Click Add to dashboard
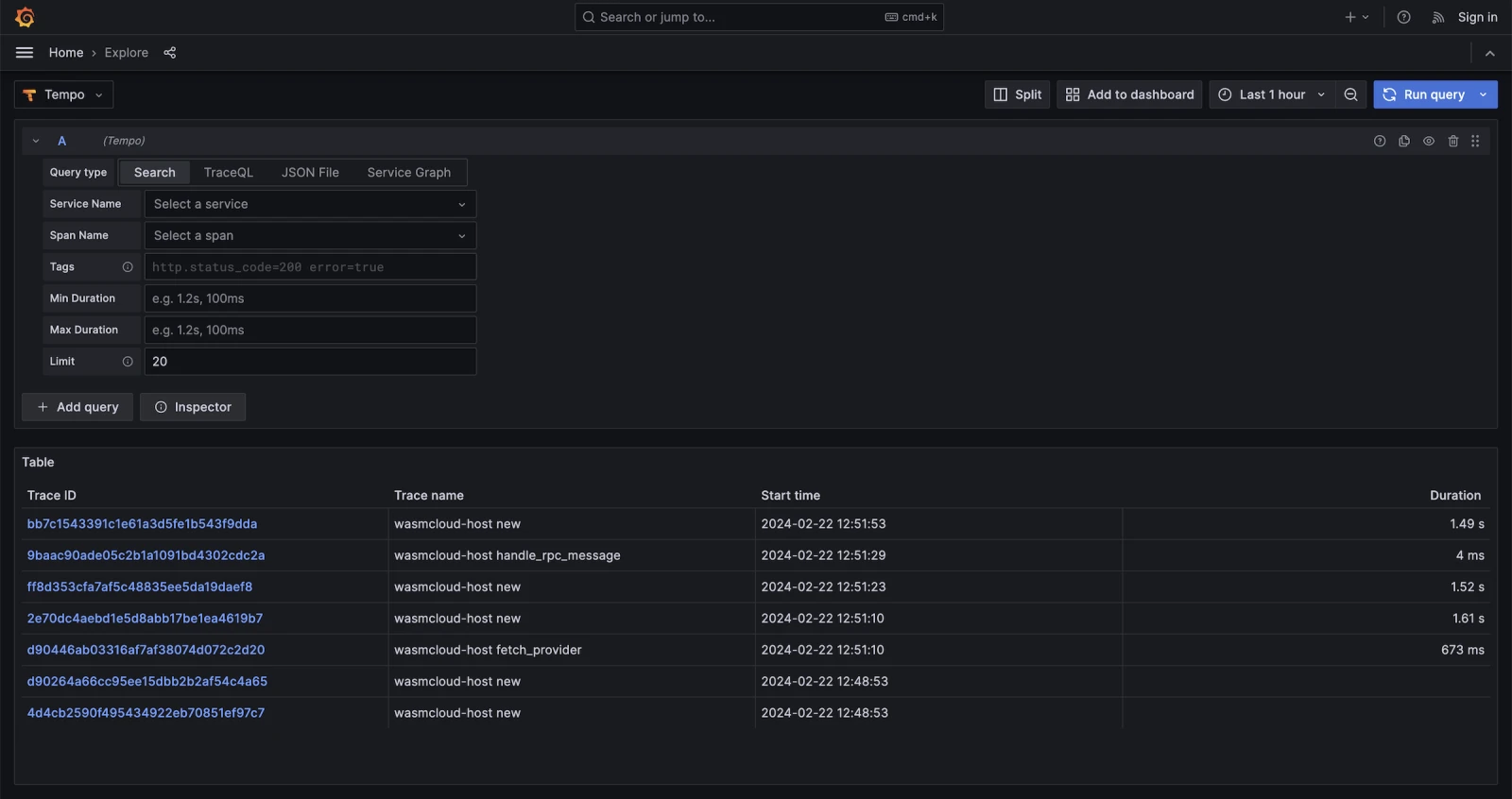Viewport: 1512px width, 799px height. point(1129,94)
